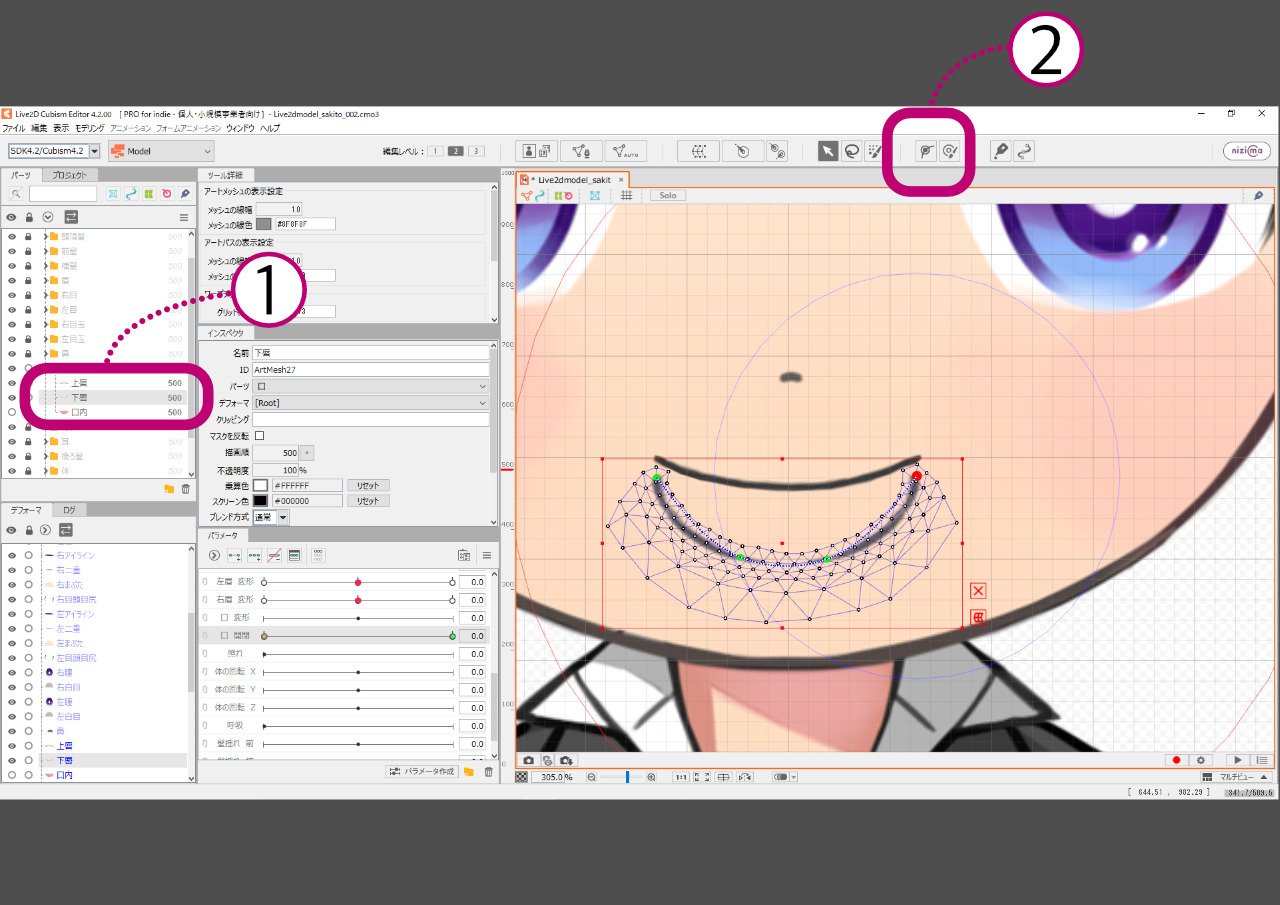
Task: Click the parts palette search icon
Action: 16,193
